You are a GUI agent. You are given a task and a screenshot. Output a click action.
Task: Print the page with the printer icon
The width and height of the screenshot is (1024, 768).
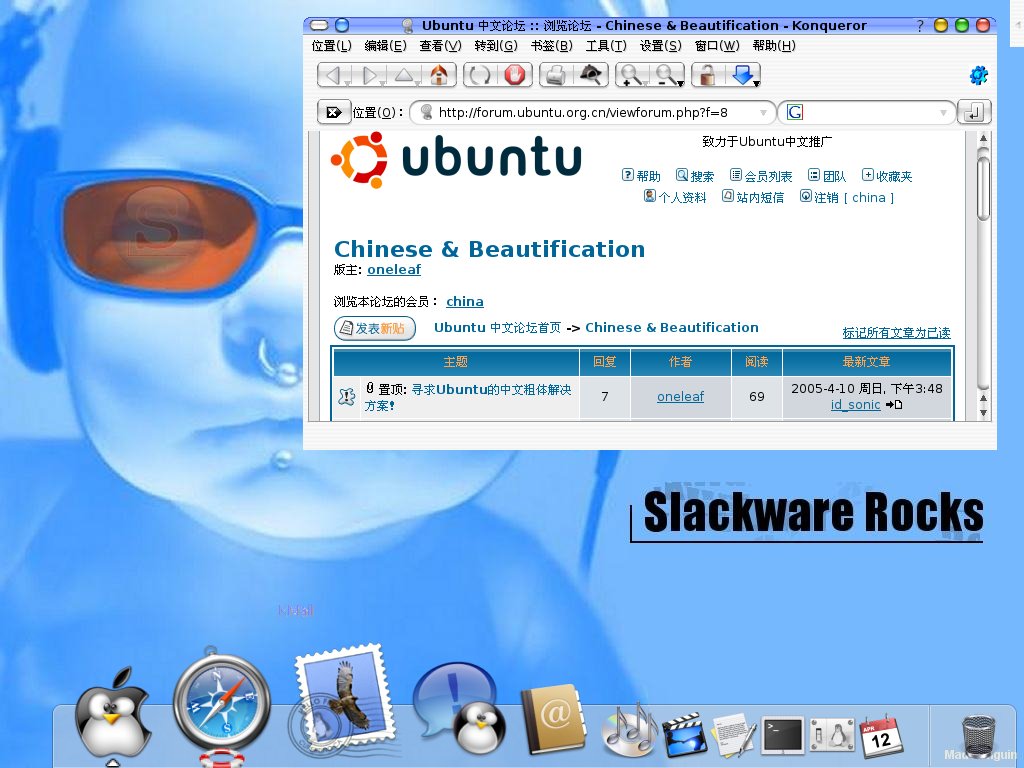pos(556,75)
